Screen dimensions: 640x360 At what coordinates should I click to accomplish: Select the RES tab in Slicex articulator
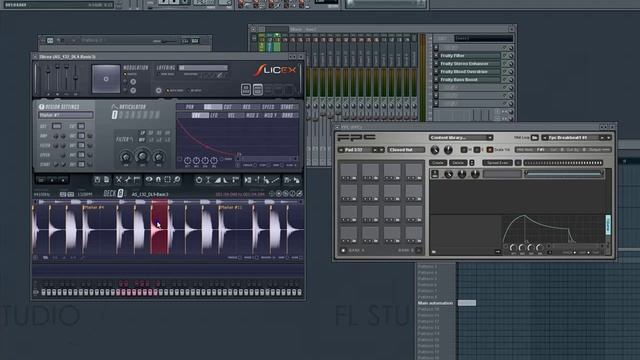pos(247,107)
